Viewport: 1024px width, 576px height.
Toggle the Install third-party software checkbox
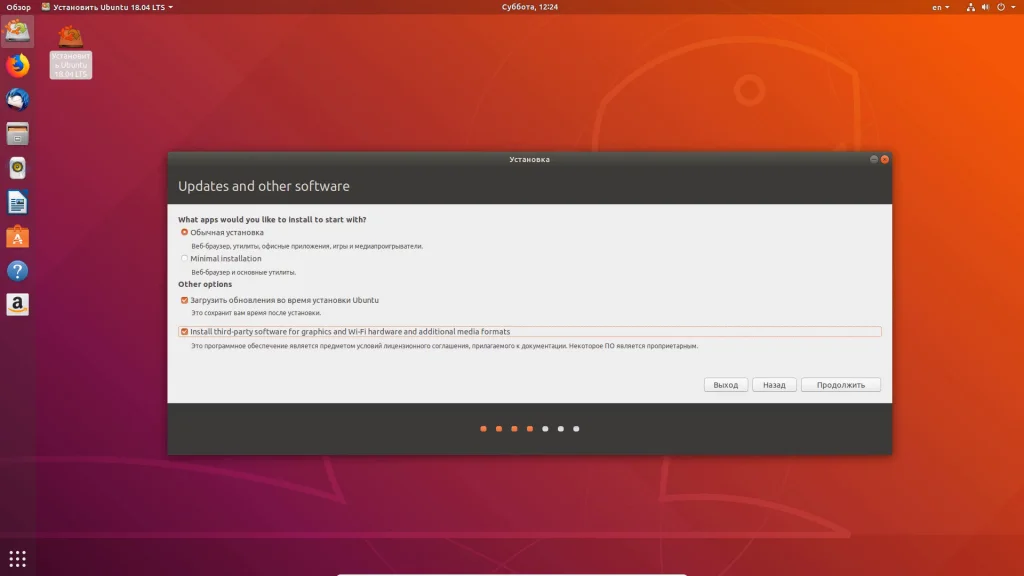tap(184, 332)
